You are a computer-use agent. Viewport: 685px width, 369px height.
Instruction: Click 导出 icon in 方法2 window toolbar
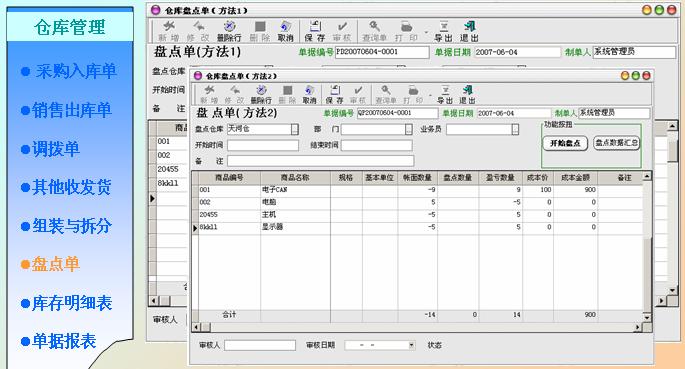(445, 90)
